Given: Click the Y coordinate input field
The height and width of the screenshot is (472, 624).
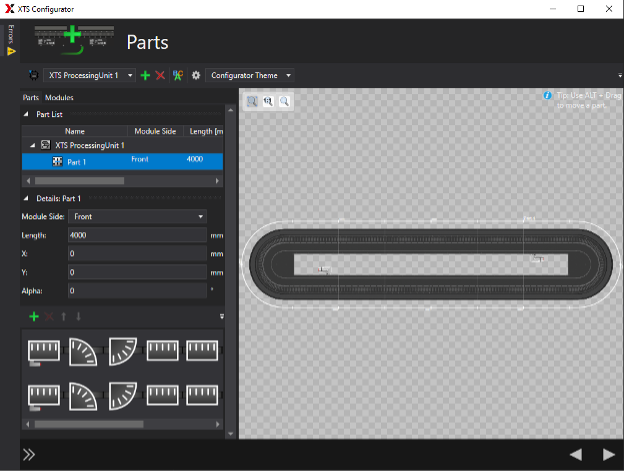Looking at the screenshot, I should point(137,272).
